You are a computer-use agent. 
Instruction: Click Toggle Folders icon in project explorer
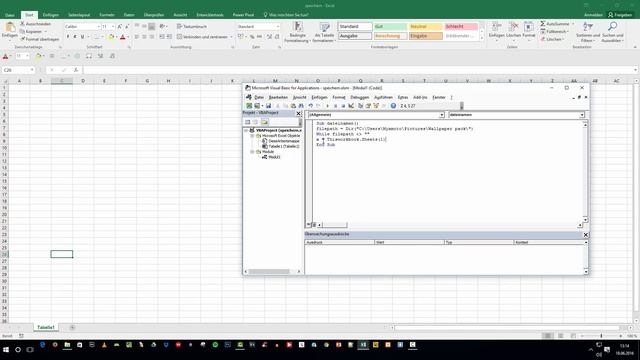point(264,122)
